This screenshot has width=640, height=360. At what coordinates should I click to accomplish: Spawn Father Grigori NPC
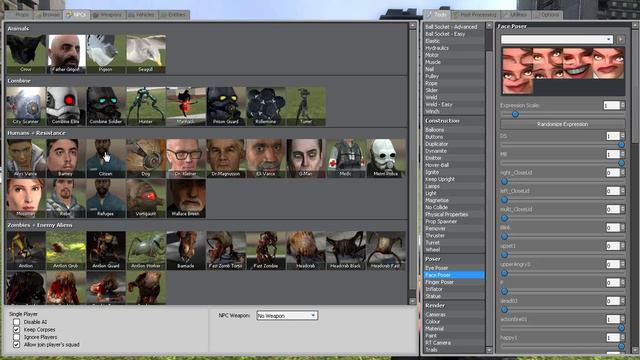66,53
